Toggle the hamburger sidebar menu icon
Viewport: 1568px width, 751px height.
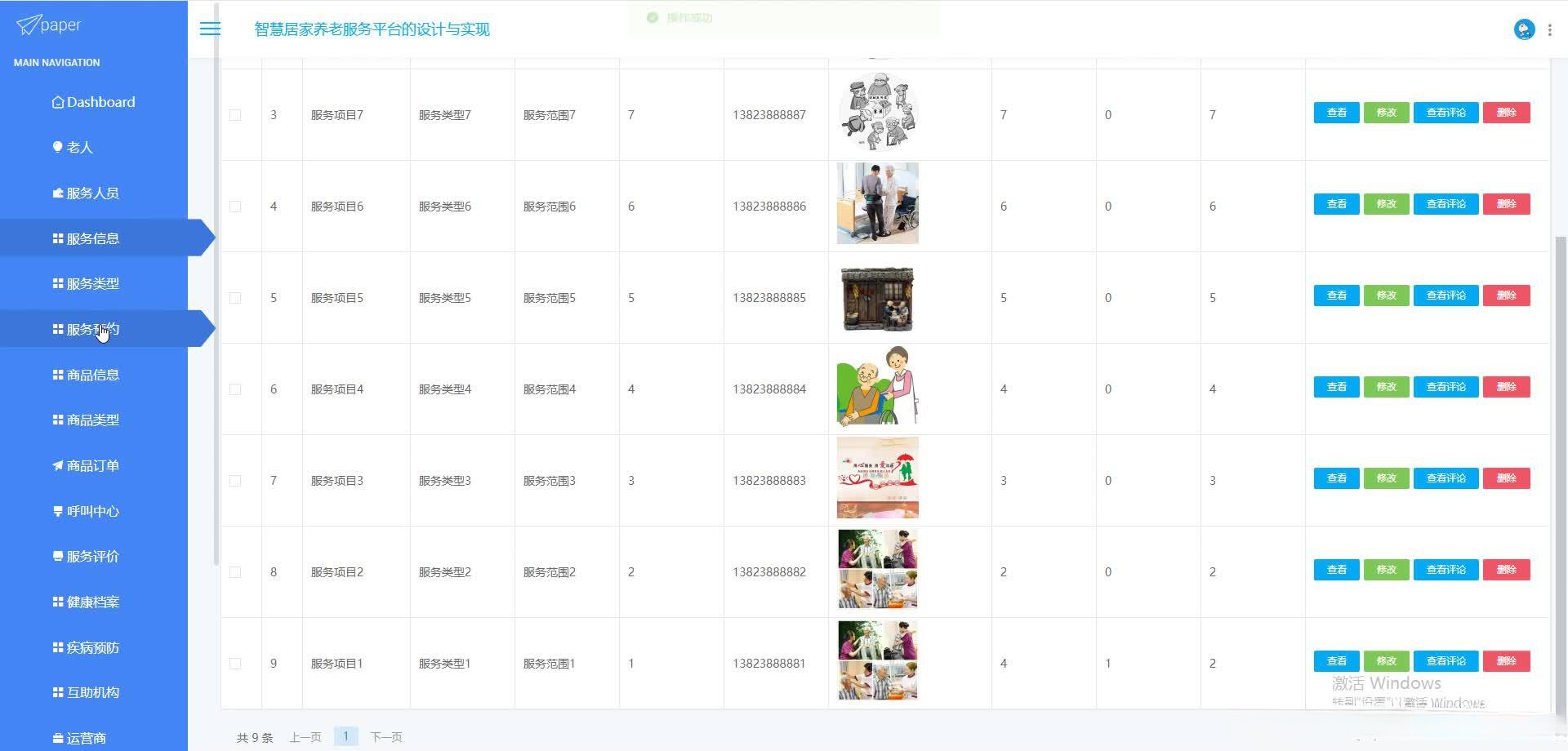pos(210,29)
